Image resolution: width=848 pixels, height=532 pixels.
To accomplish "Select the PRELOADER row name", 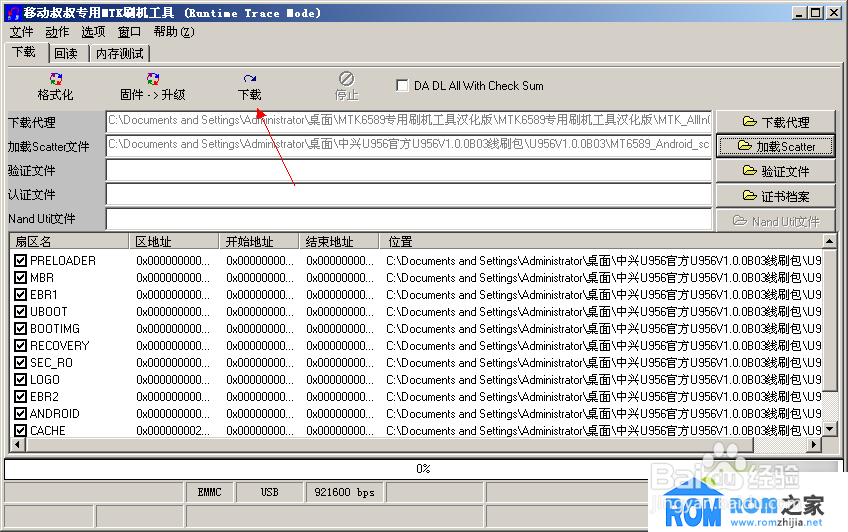I will [63, 261].
